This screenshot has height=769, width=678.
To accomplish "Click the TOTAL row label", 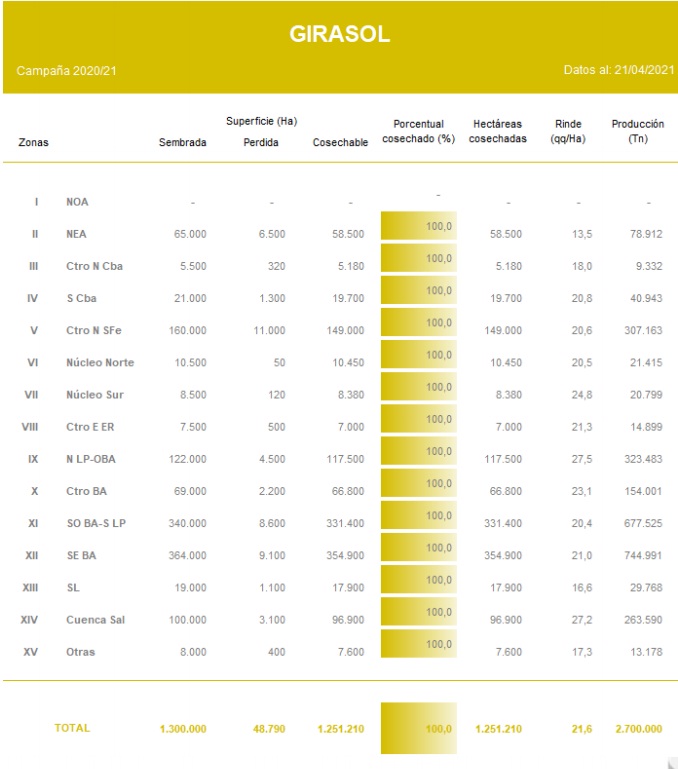I will (72, 728).
